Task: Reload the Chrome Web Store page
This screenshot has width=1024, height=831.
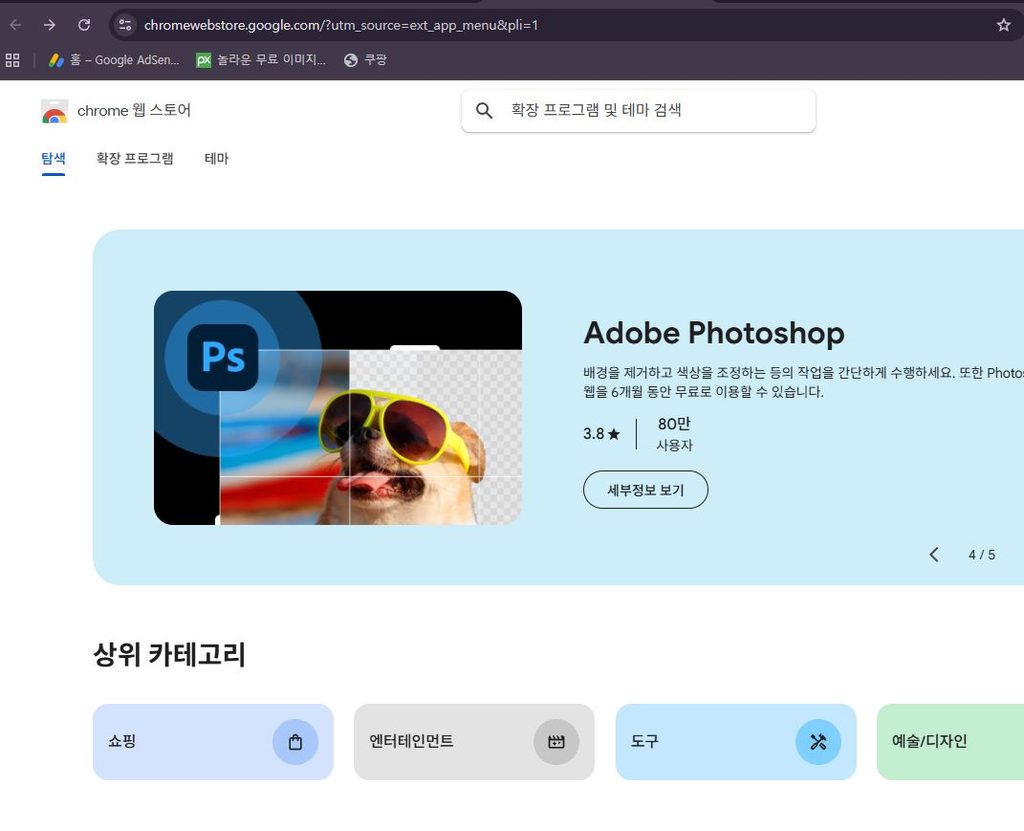Action: coord(84,25)
